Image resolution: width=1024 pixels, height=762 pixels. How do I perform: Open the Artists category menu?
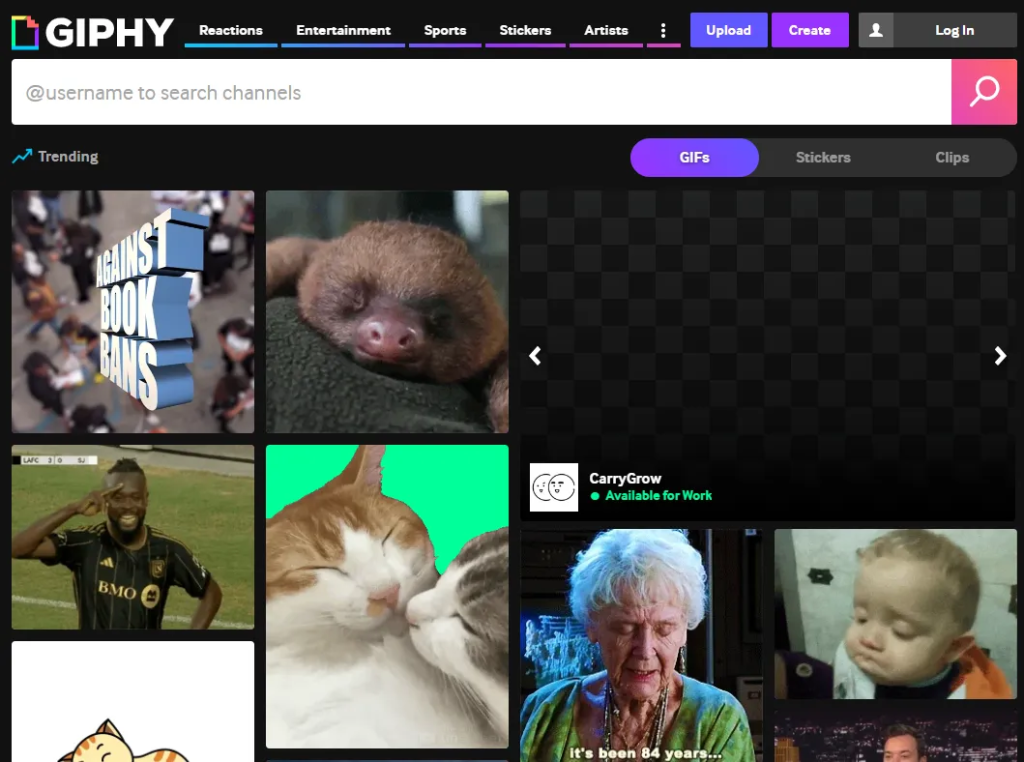[606, 30]
